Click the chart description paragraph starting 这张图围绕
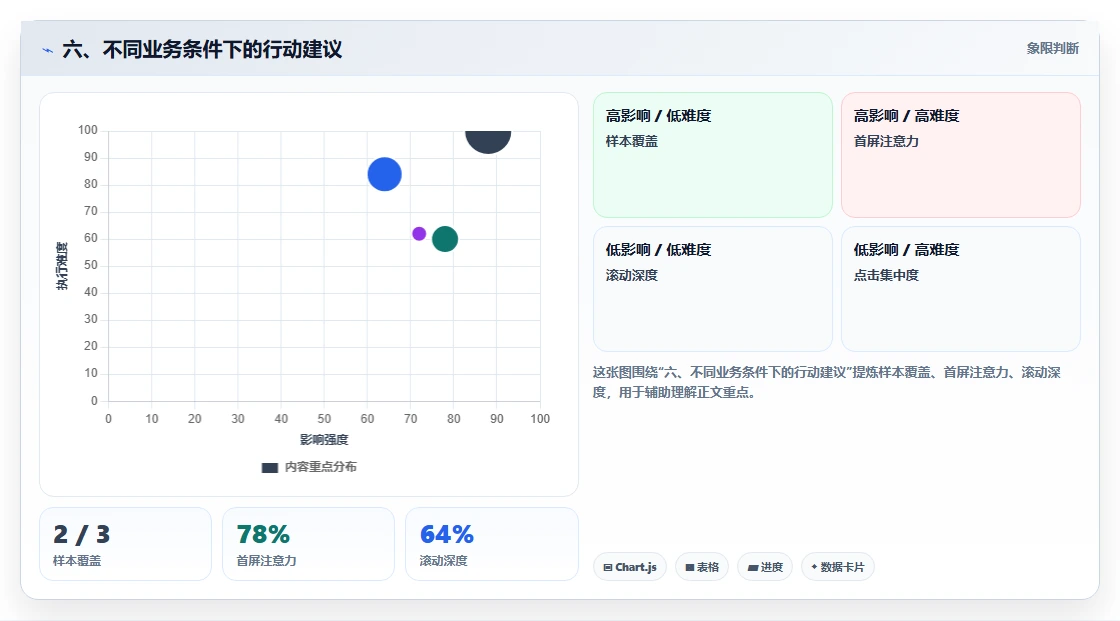This screenshot has height=621, width=1120. coord(826,382)
